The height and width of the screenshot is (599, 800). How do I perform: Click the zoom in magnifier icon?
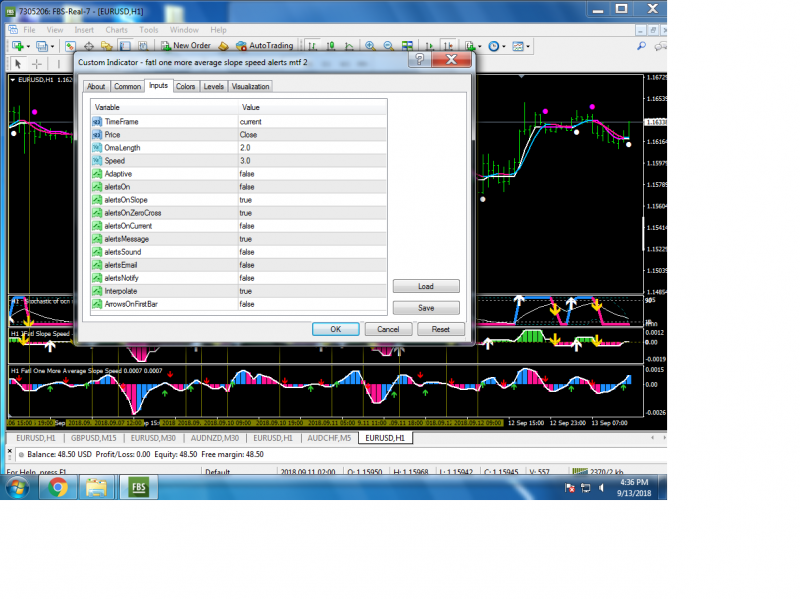pyautogui.click(x=370, y=46)
